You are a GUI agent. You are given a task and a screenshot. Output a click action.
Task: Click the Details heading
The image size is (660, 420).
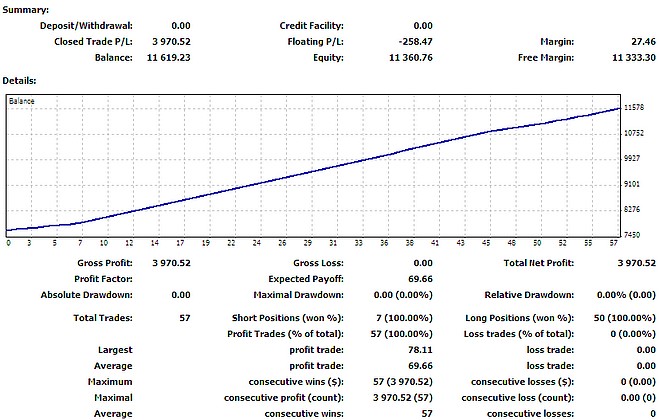(19, 80)
